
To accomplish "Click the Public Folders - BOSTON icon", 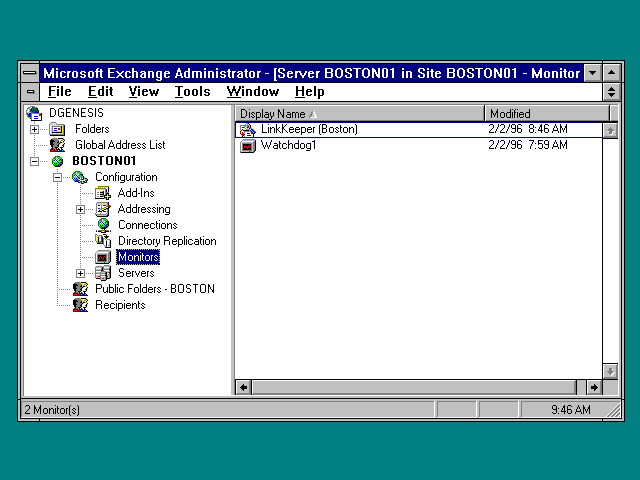I will (80, 289).
